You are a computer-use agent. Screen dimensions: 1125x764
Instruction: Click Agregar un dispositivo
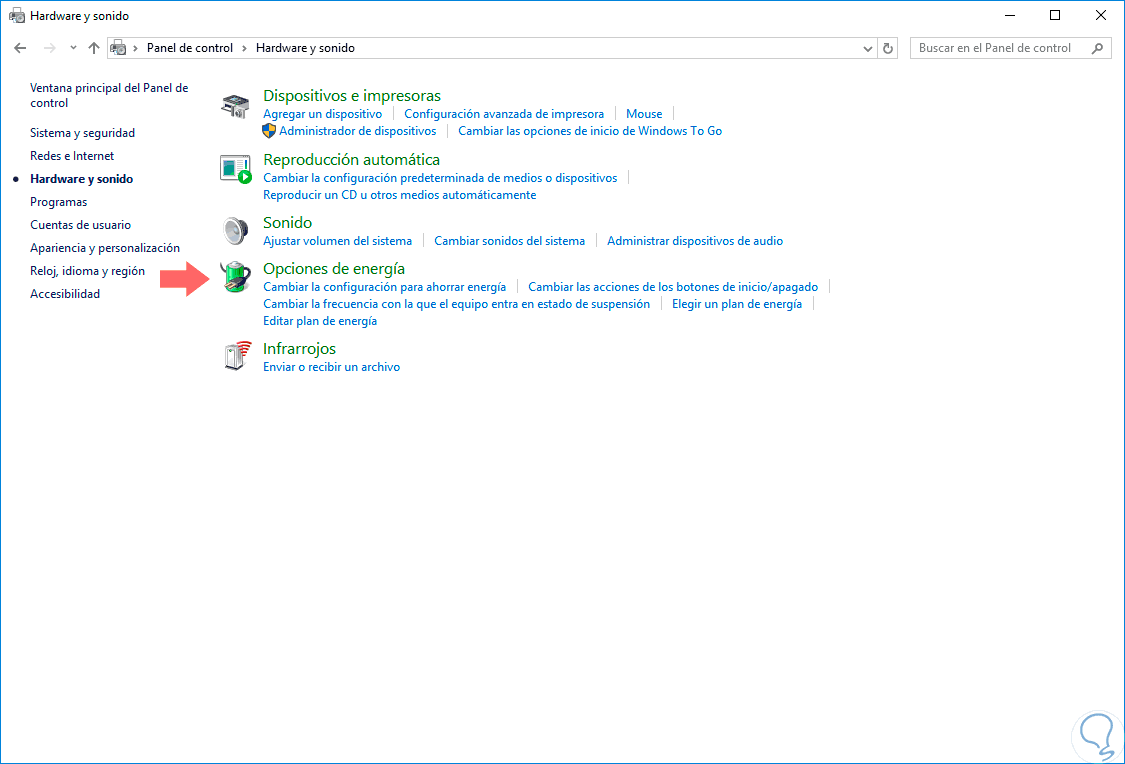(x=322, y=114)
